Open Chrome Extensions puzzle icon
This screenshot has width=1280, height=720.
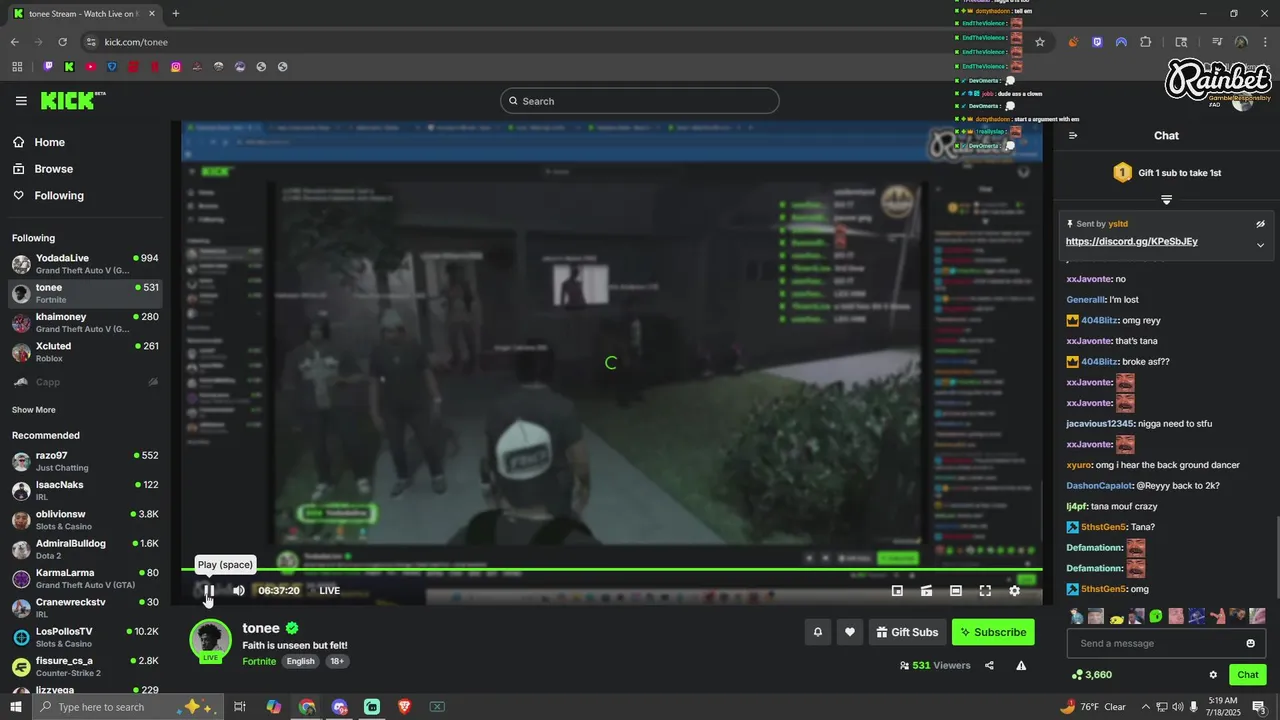pos(1146,42)
